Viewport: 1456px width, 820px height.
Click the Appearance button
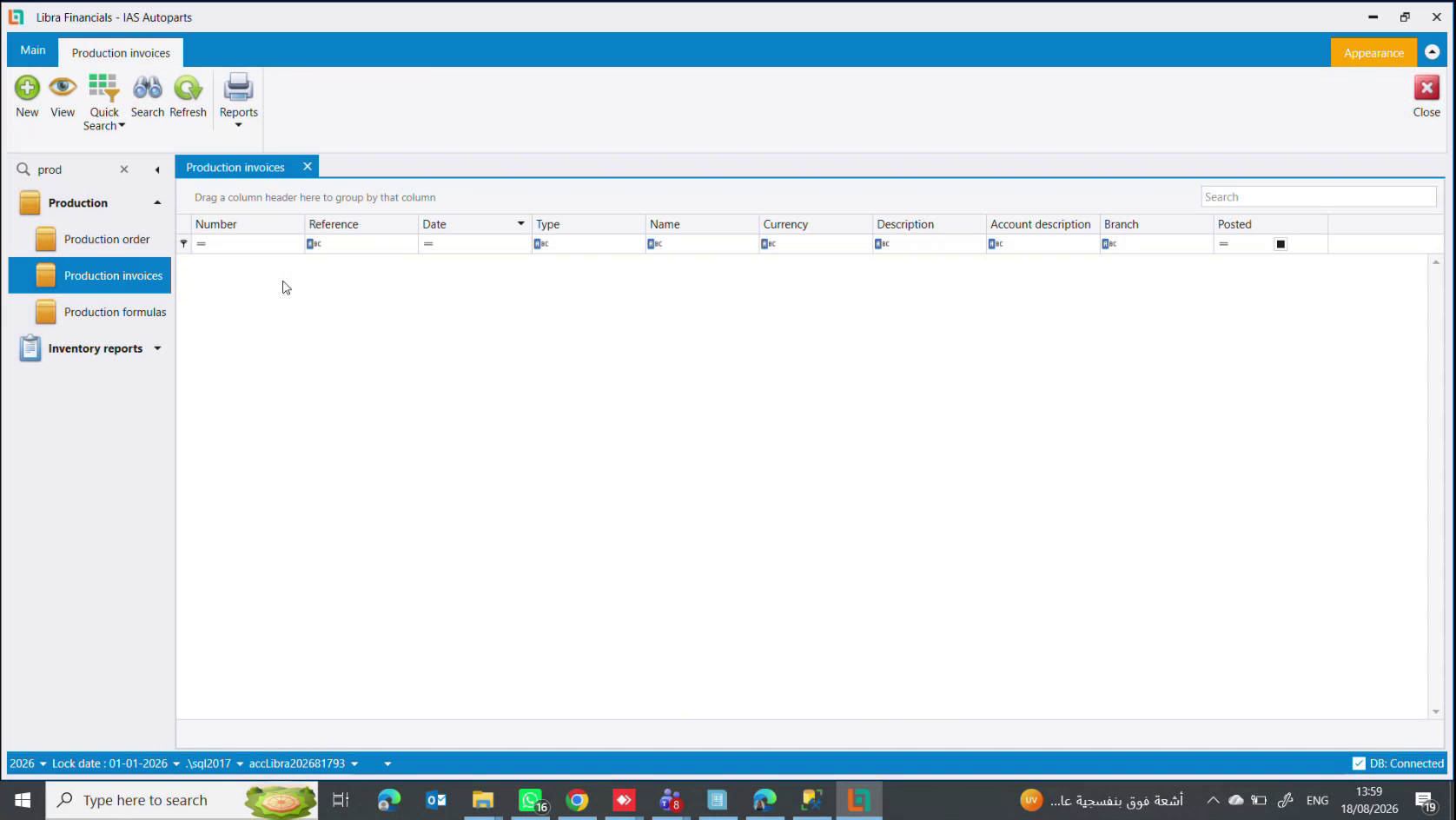1373,53
